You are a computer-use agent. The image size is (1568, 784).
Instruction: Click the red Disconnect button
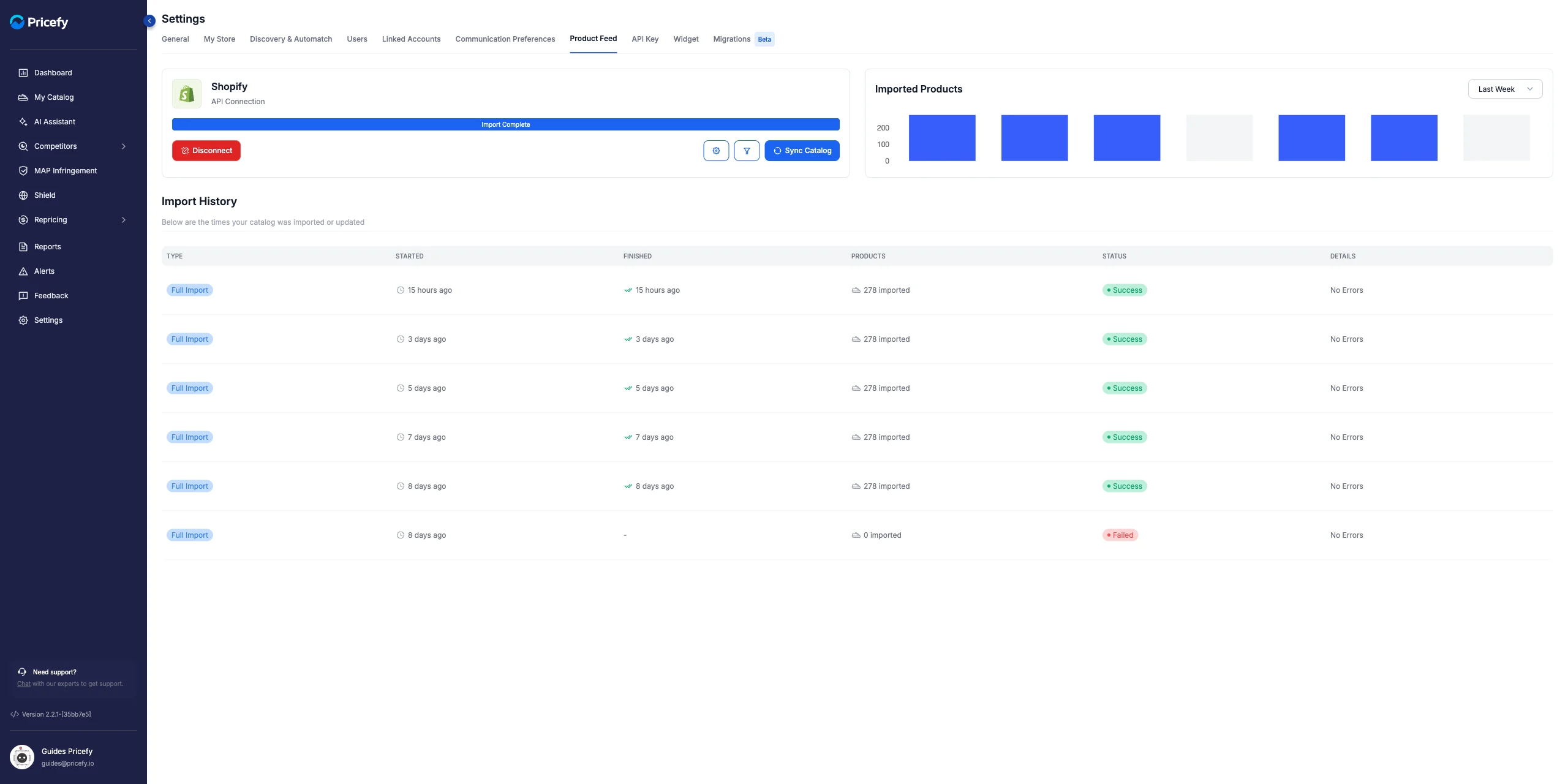click(206, 151)
